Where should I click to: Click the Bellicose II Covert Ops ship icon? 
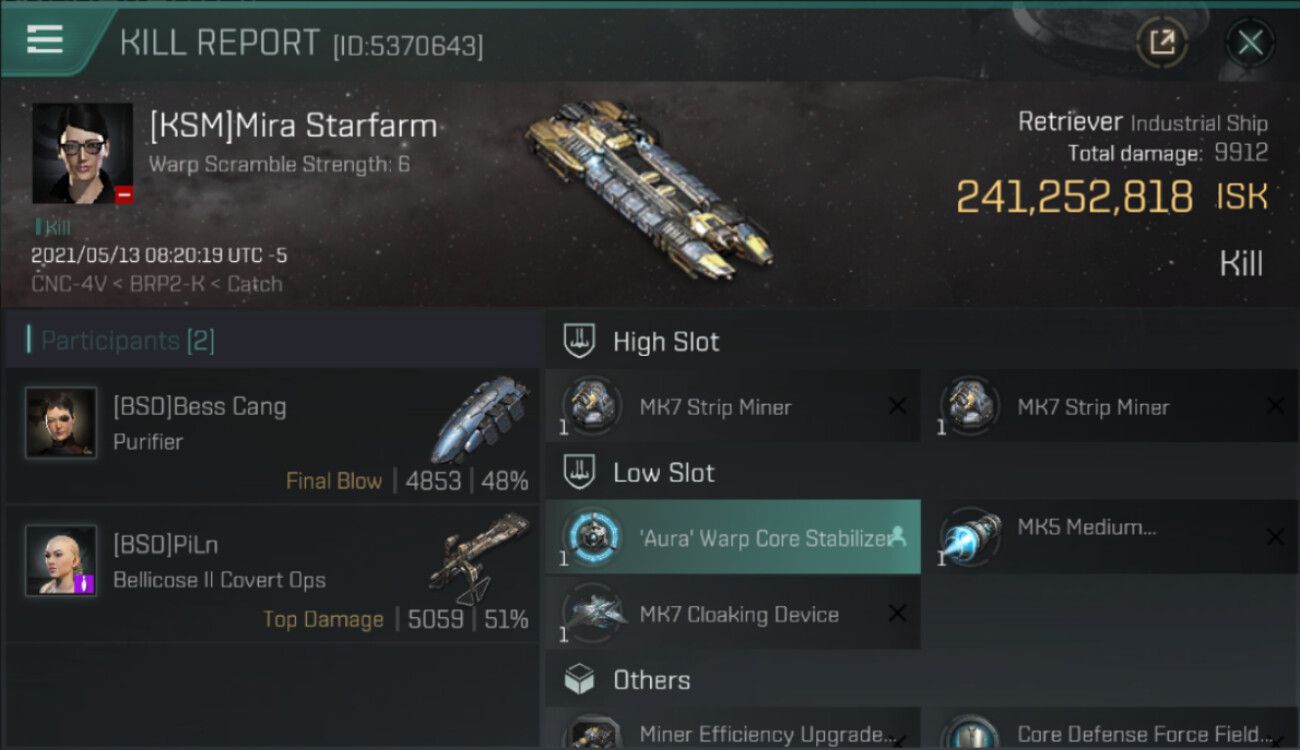click(480, 558)
